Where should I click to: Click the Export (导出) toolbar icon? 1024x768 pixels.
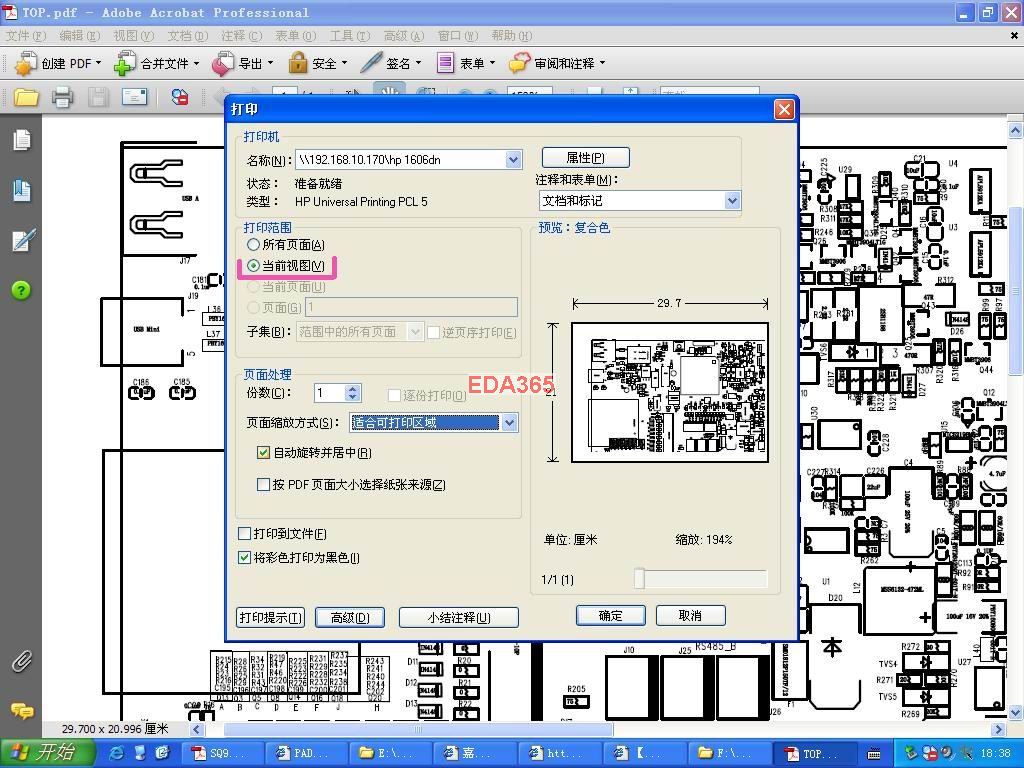223,64
